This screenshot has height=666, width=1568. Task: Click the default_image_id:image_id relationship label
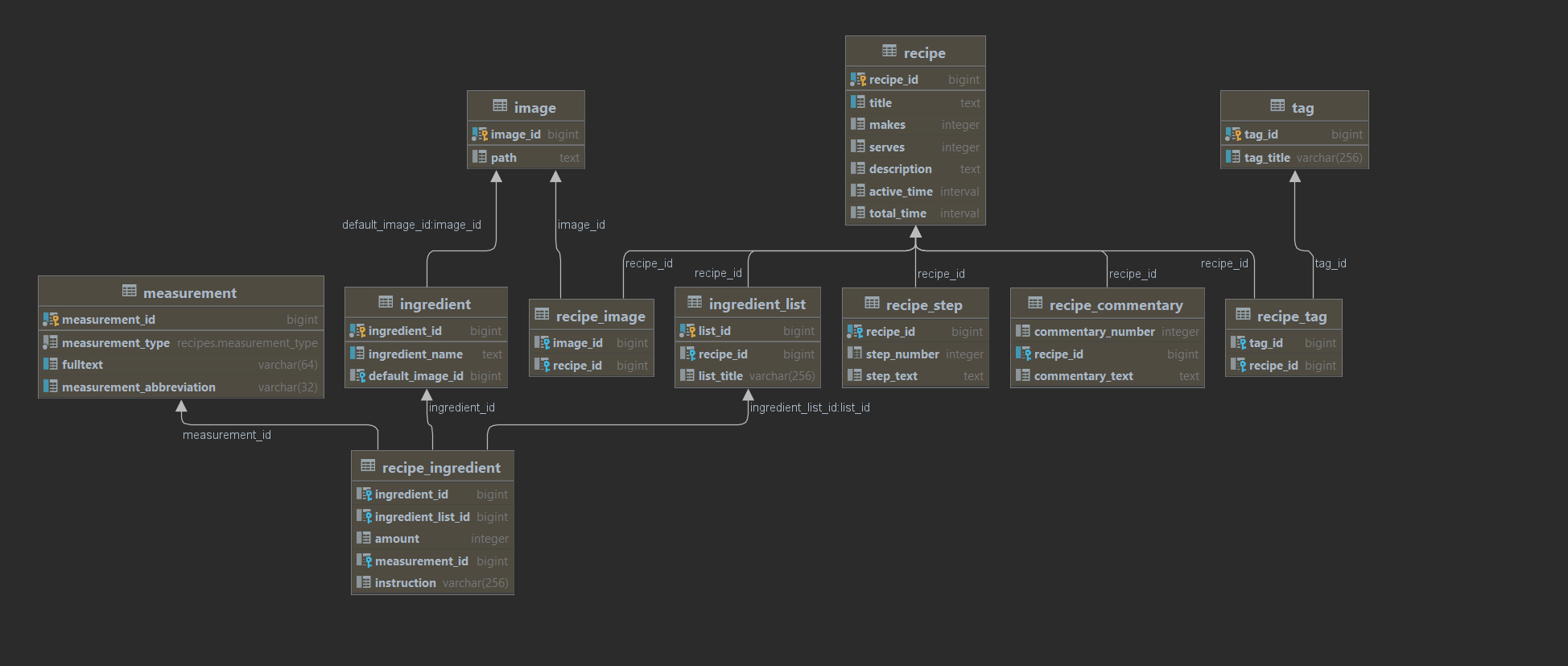tap(411, 225)
